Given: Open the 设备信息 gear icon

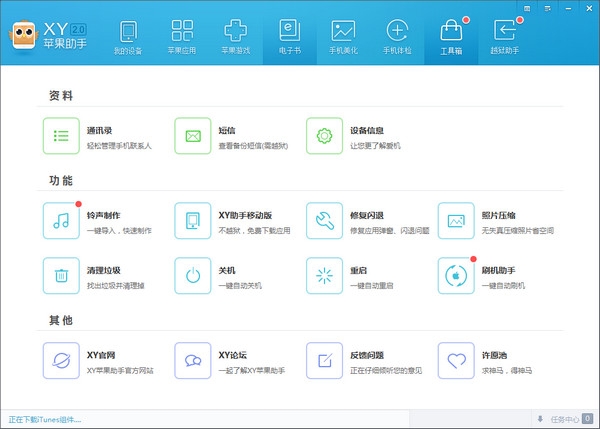Looking at the screenshot, I should tap(324, 136).
